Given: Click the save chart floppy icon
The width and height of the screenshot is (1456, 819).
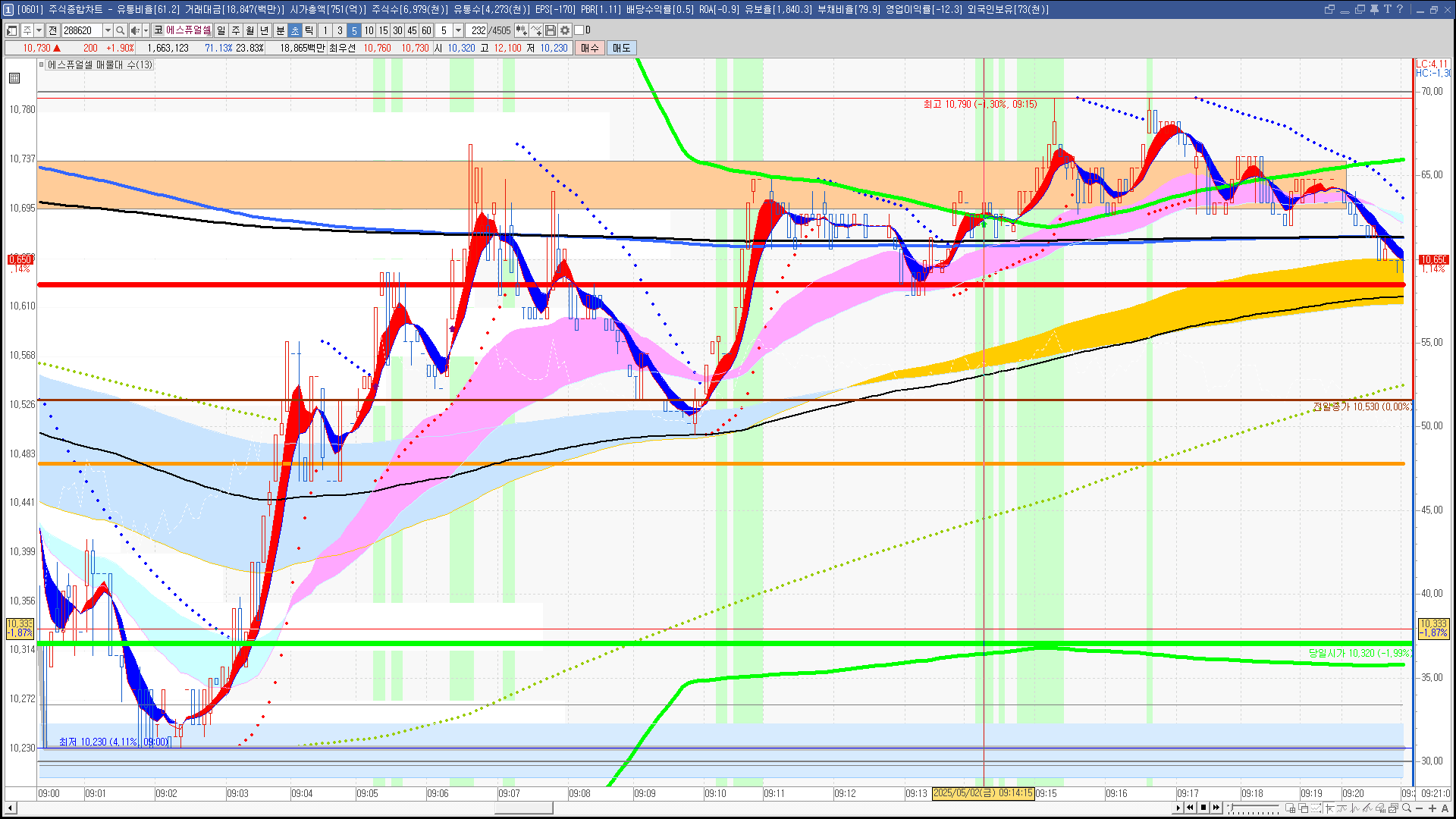Looking at the screenshot, I should click(551, 30).
